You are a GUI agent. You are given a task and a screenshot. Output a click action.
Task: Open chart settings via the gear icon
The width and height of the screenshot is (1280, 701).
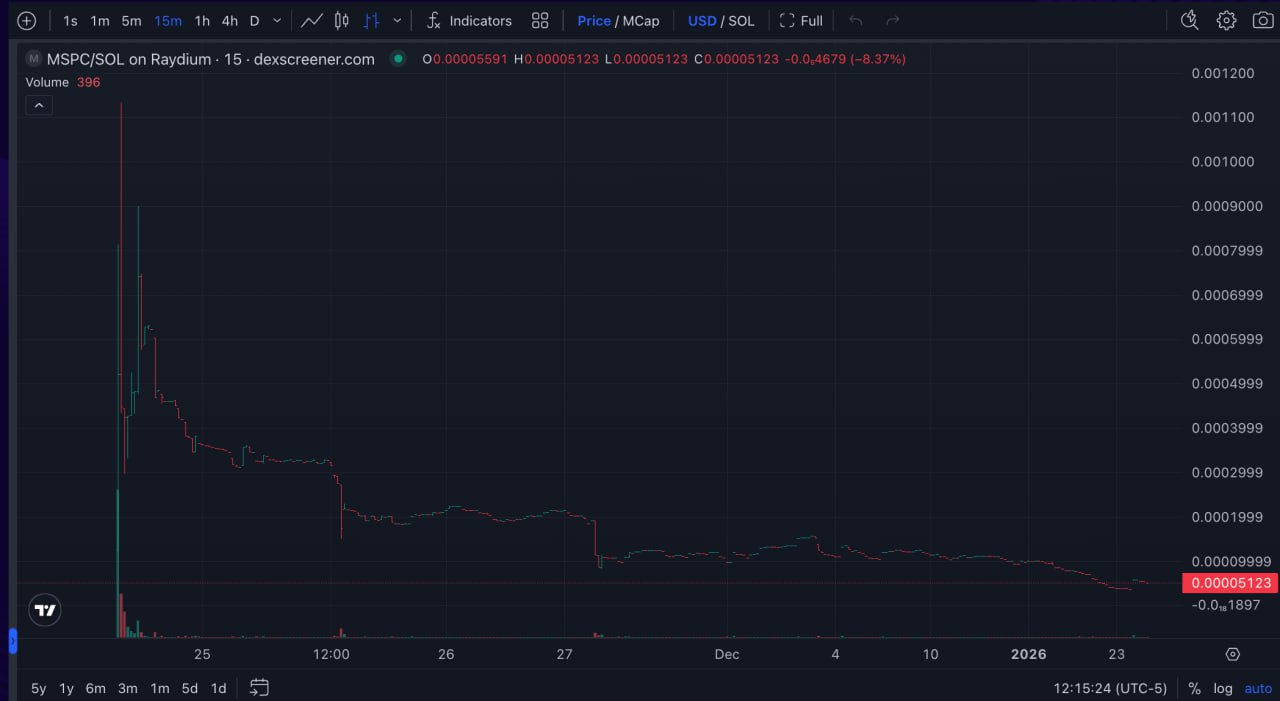click(x=1226, y=20)
